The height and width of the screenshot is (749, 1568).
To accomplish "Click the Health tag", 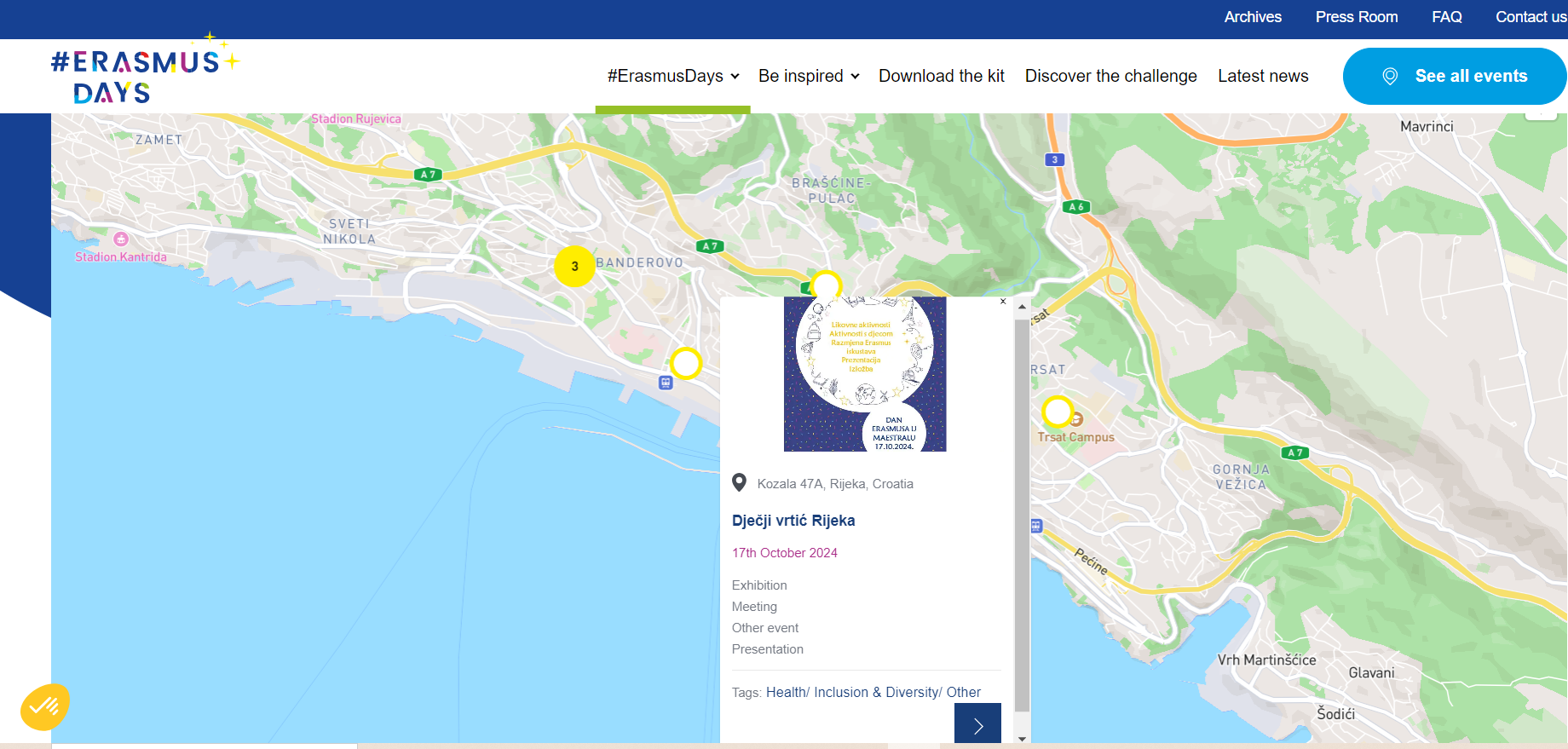I will [x=786, y=693].
